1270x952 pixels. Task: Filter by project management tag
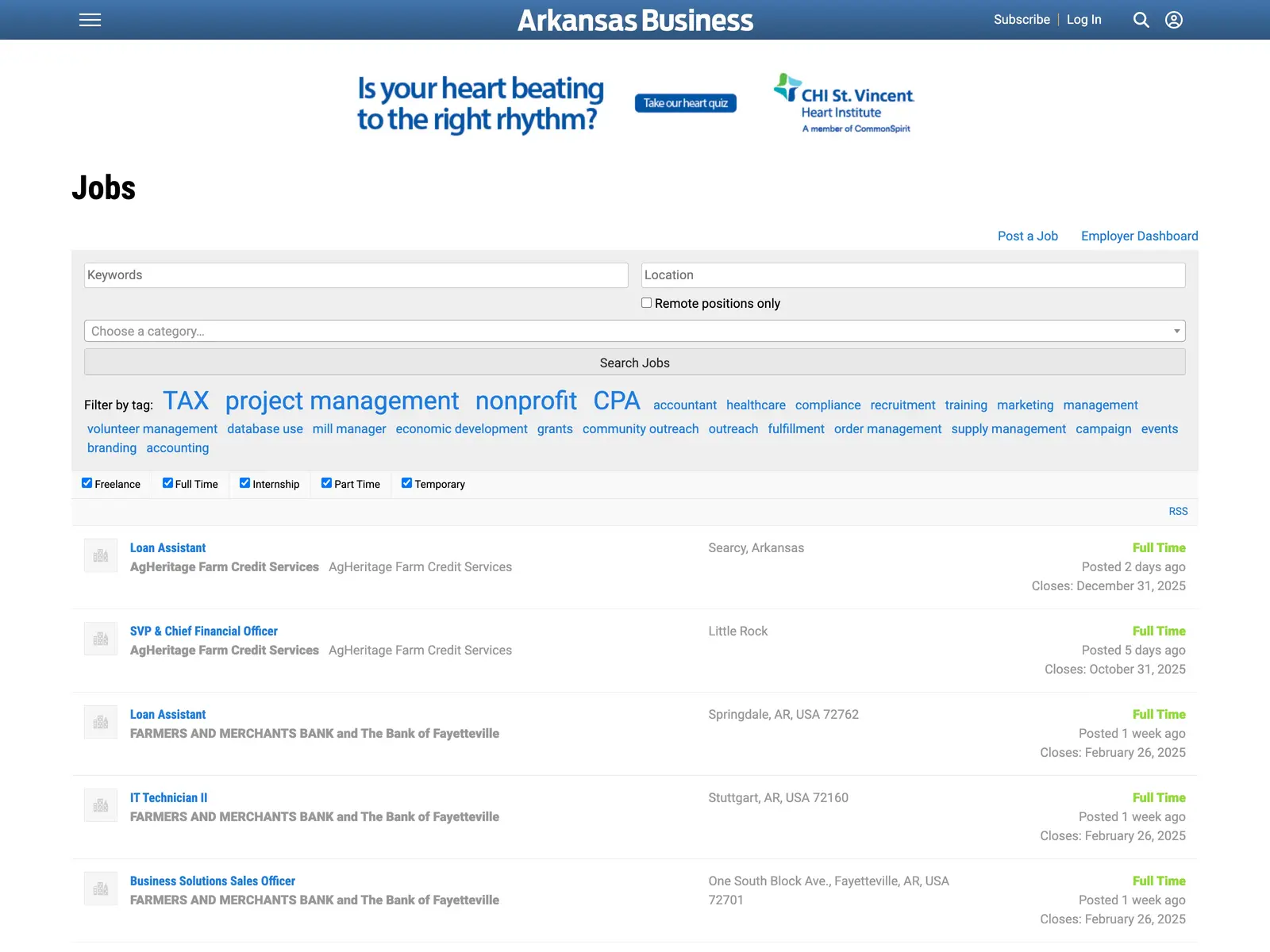coord(342,401)
